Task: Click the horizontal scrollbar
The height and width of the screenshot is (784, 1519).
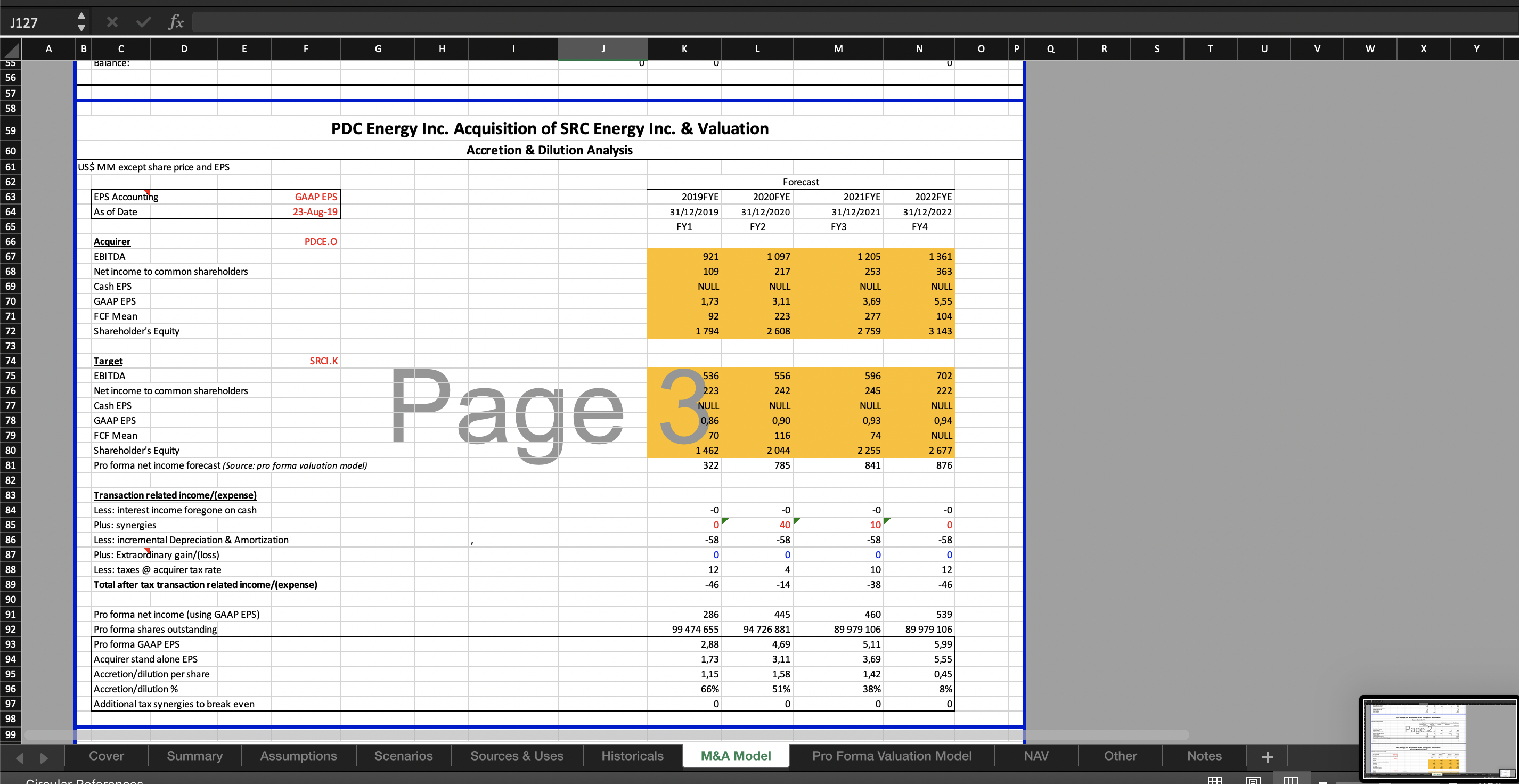Action: click(x=606, y=734)
